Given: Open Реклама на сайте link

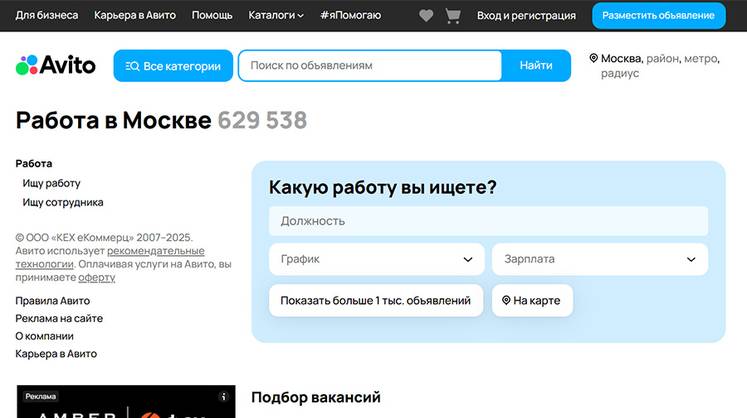Looking at the screenshot, I should pyautogui.click(x=59, y=318).
